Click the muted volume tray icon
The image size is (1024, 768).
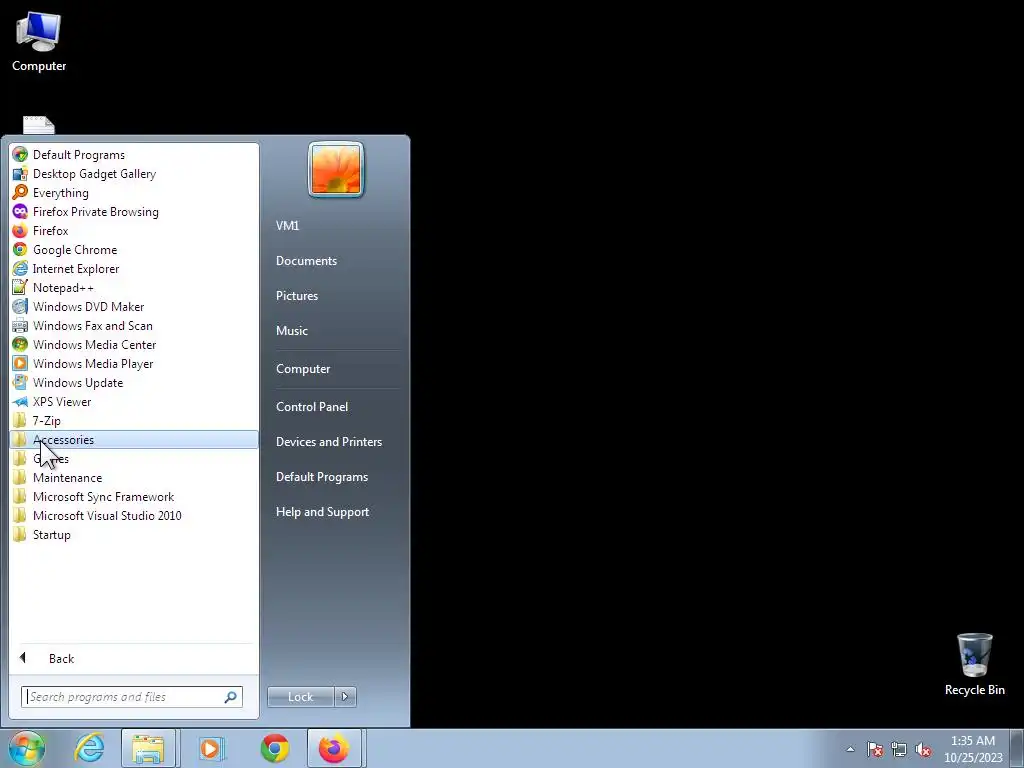923,749
